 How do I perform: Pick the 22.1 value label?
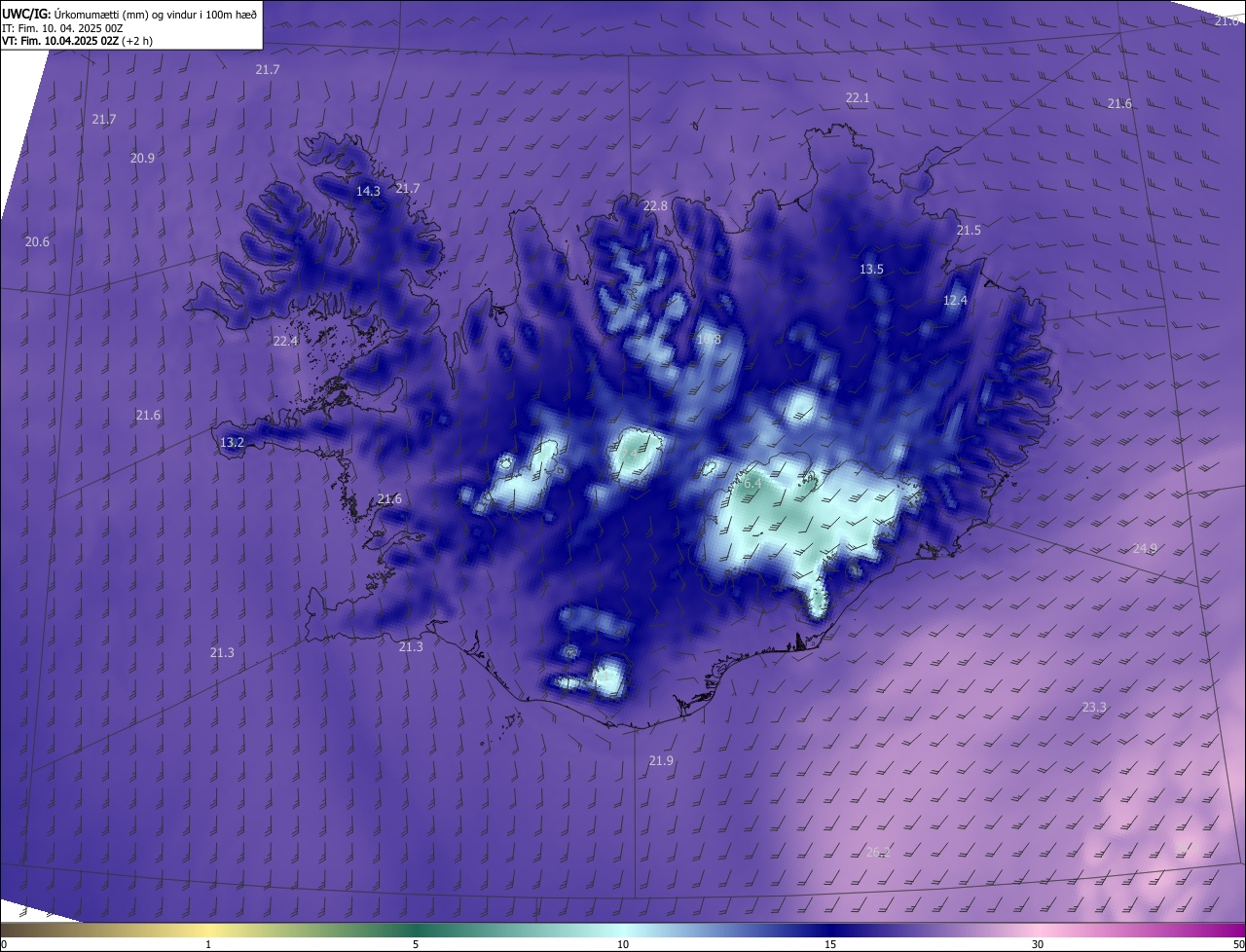(x=858, y=98)
